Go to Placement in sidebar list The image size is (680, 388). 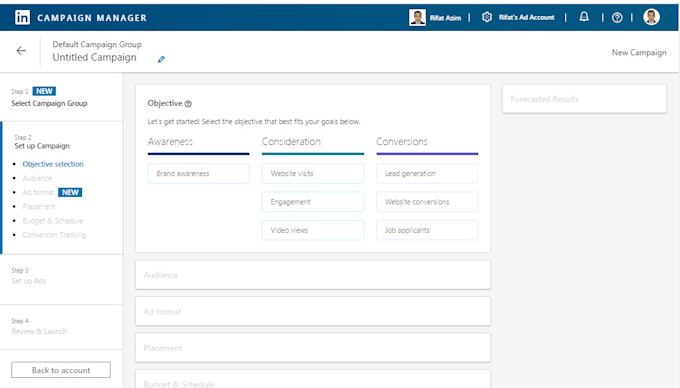39,206
